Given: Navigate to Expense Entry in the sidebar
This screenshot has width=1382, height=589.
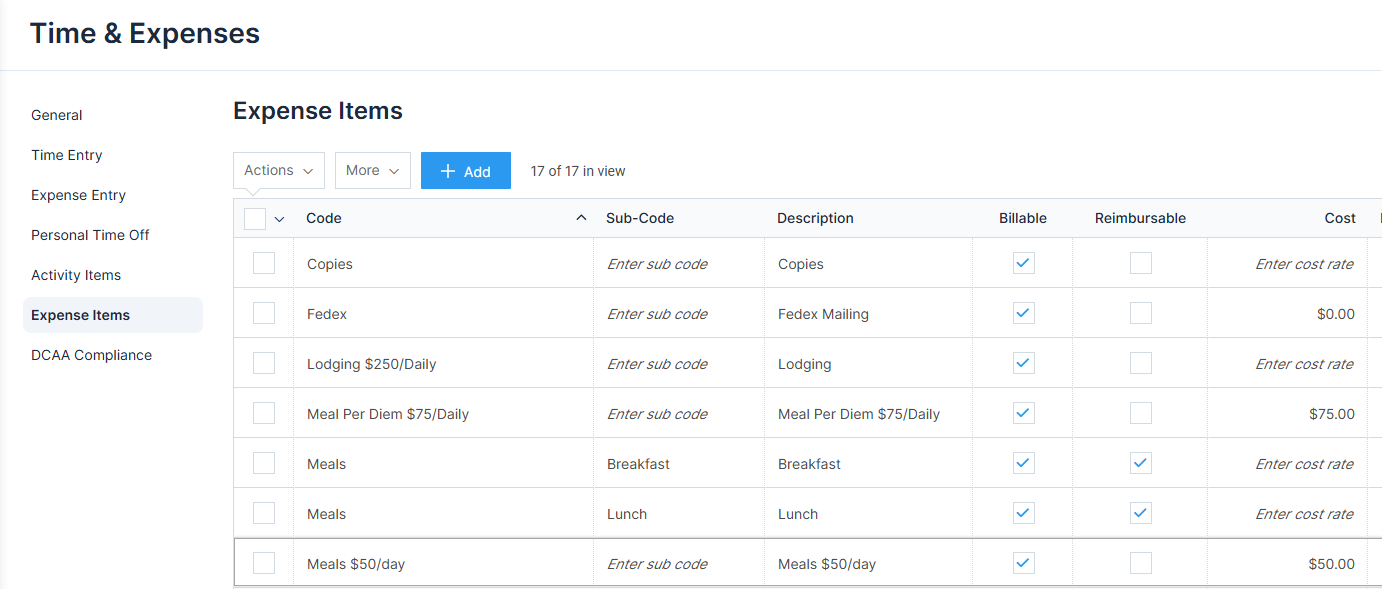Looking at the screenshot, I should click(x=78, y=195).
